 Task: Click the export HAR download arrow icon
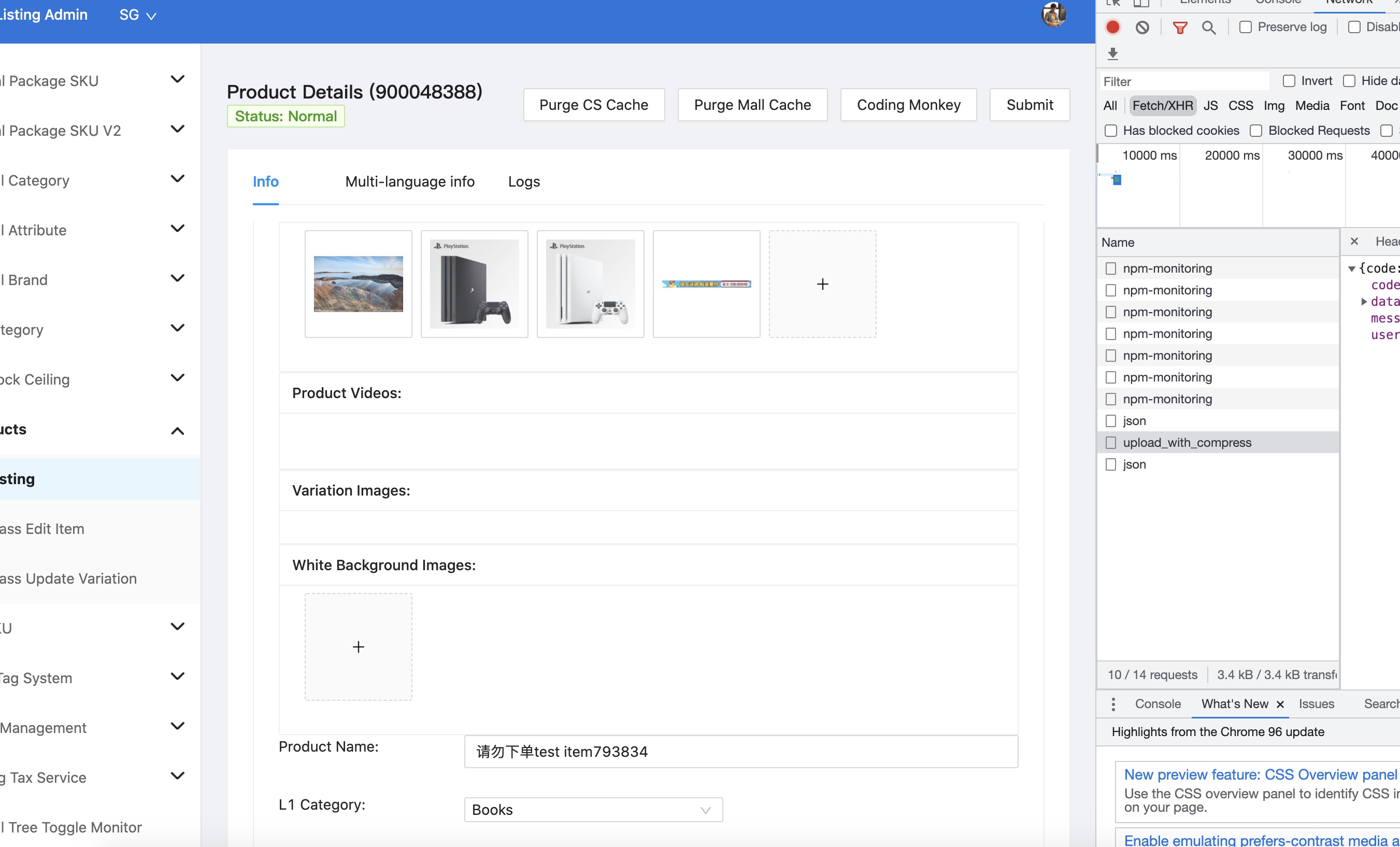[x=1112, y=53]
